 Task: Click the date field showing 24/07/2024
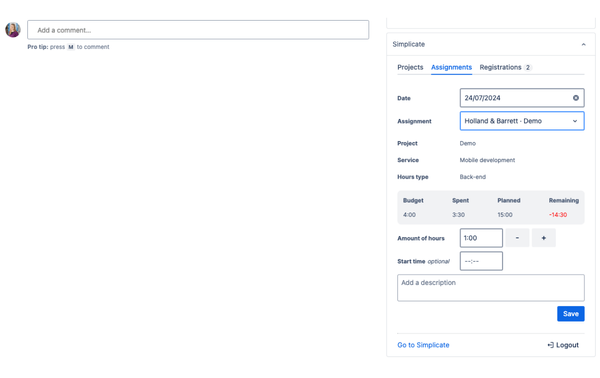point(522,98)
